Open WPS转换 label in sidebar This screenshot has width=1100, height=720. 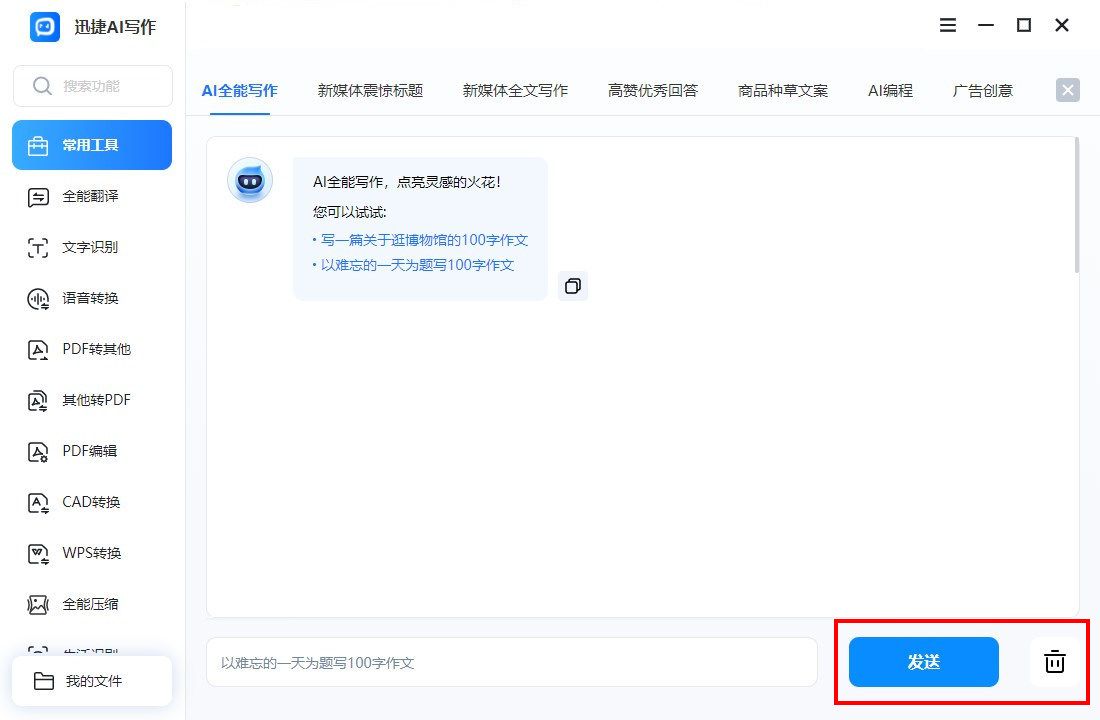click(92, 553)
